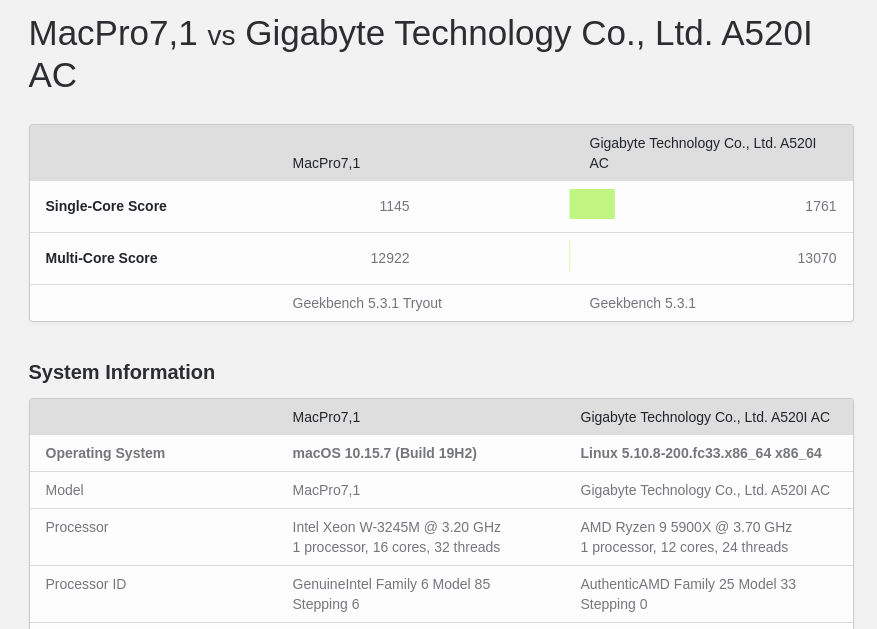Click the Geekbench 5.3.1 version under Gigabyte

[642, 303]
